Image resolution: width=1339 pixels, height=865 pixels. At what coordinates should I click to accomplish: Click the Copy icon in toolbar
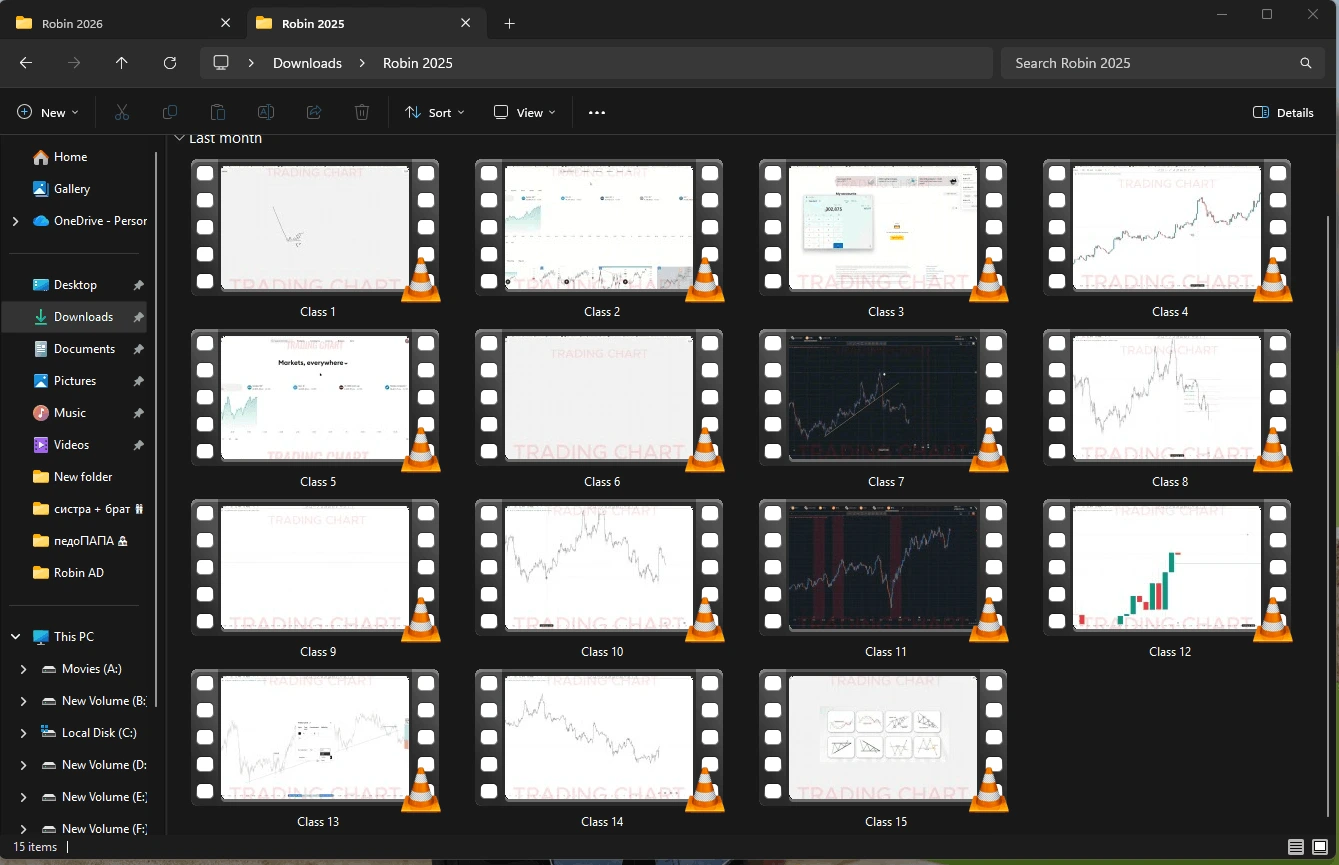point(170,113)
